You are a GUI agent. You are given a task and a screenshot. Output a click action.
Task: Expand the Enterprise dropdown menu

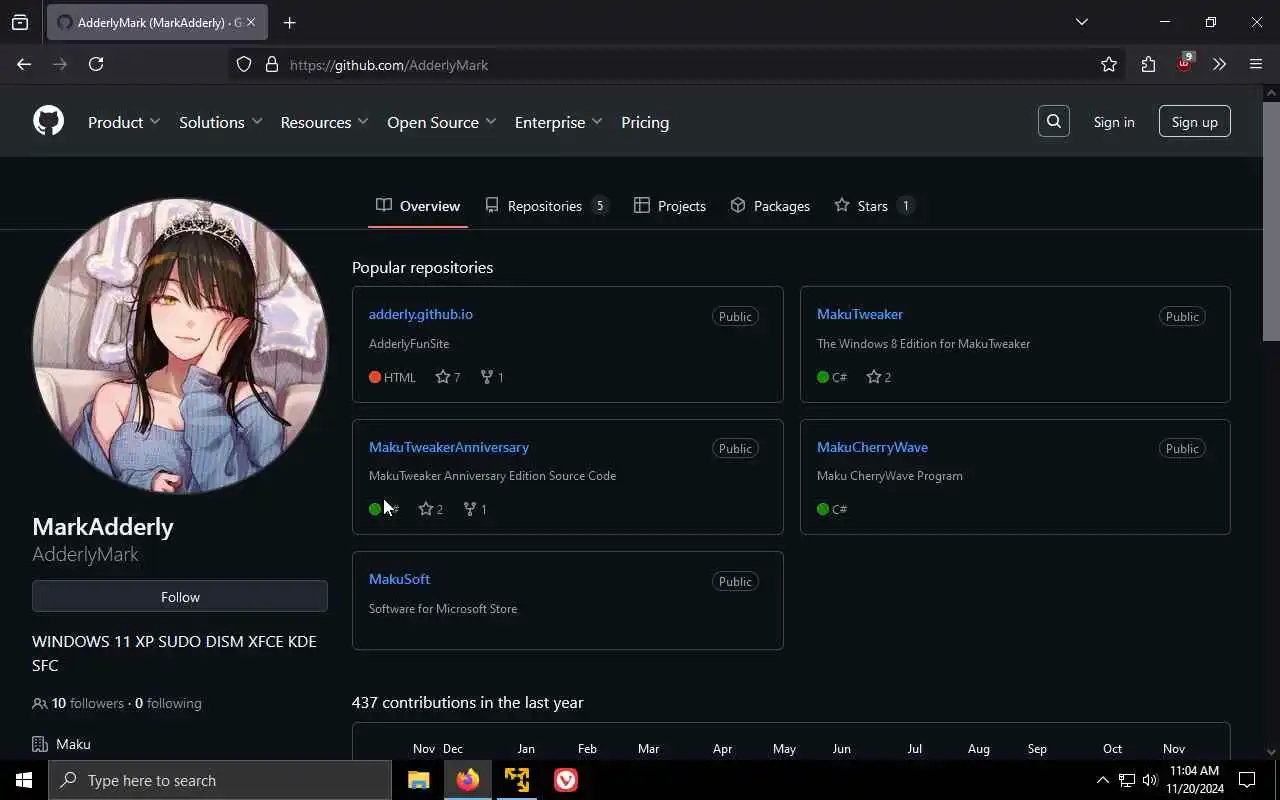pyautogui.click(x=558, y=122)
